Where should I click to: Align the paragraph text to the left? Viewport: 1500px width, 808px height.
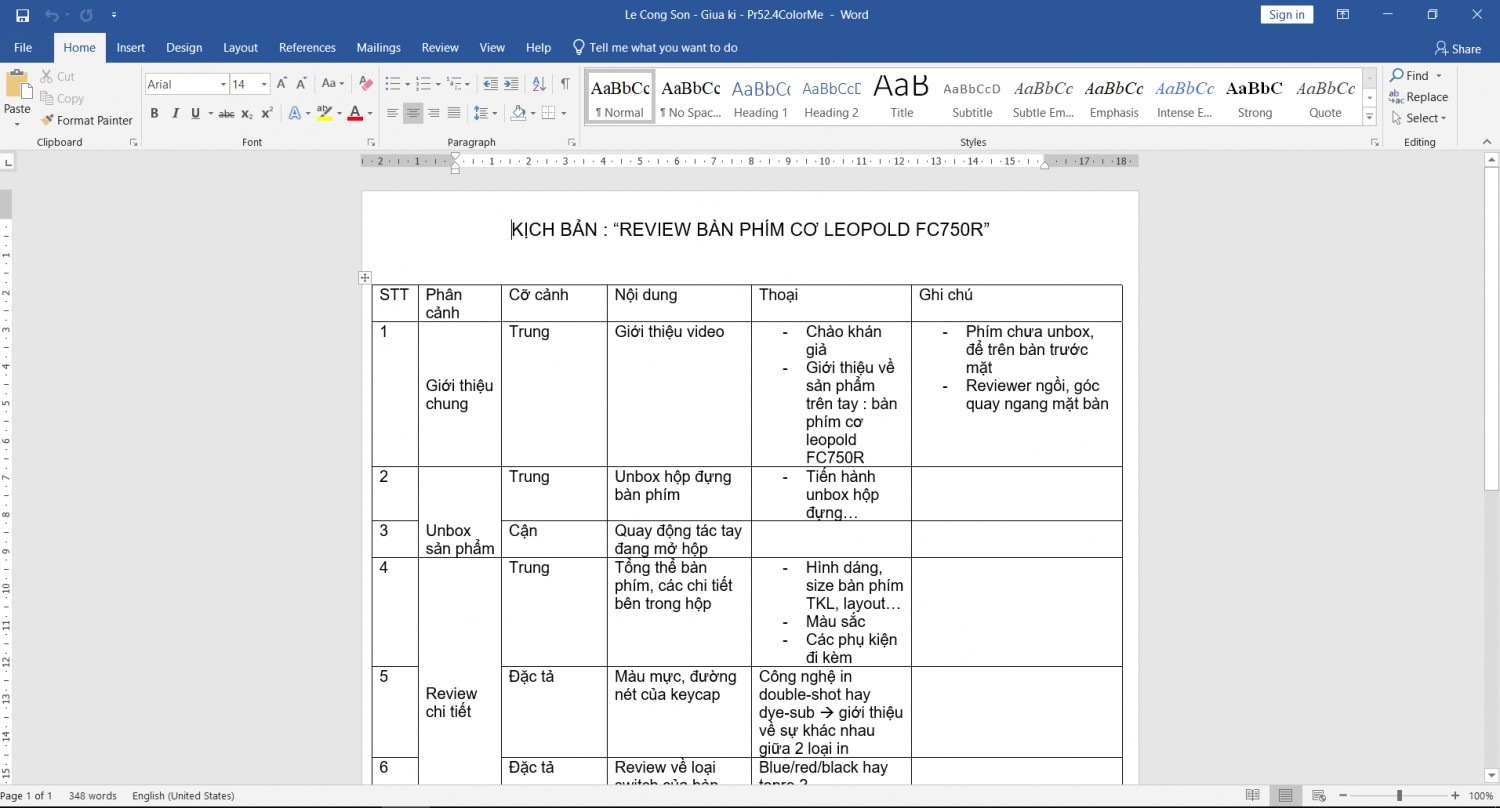tap(393, 114)
